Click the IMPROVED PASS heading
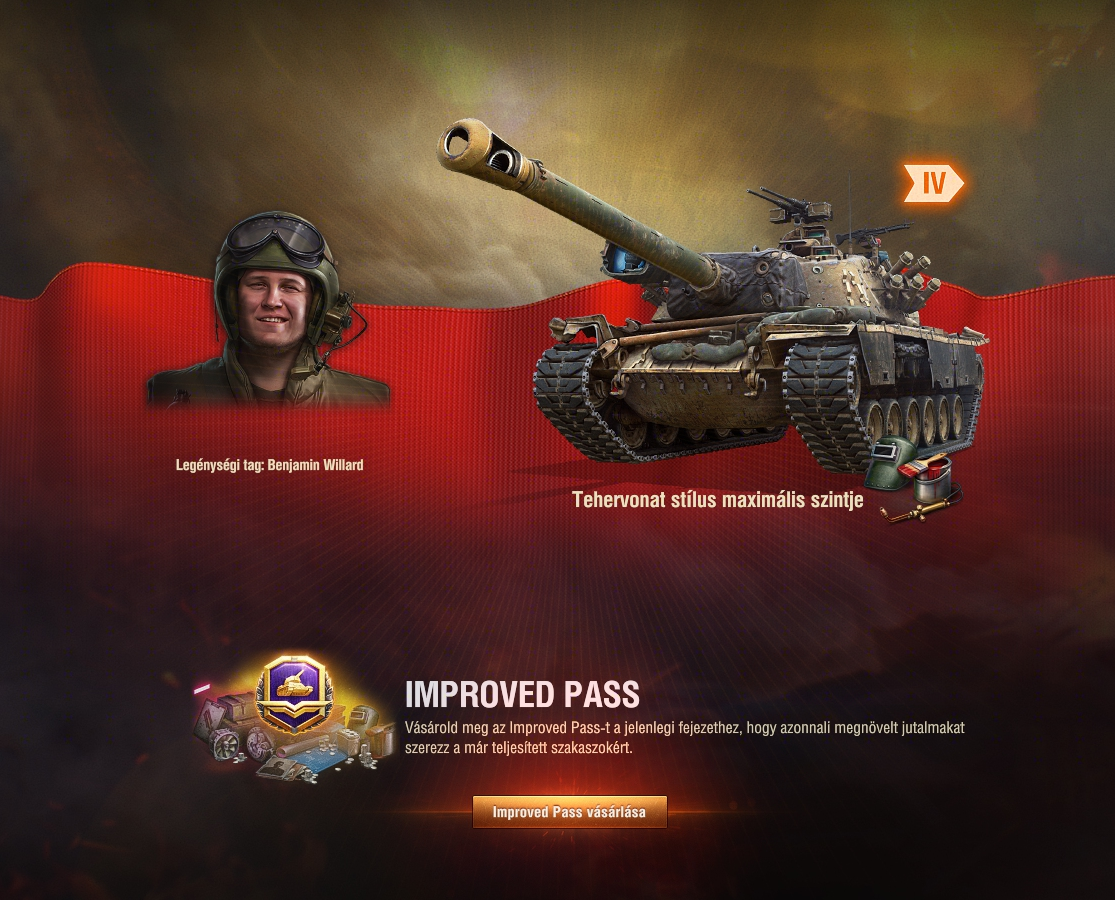Image resolution: width=1115 pixels, height=900 pixels. pos(523,694)
